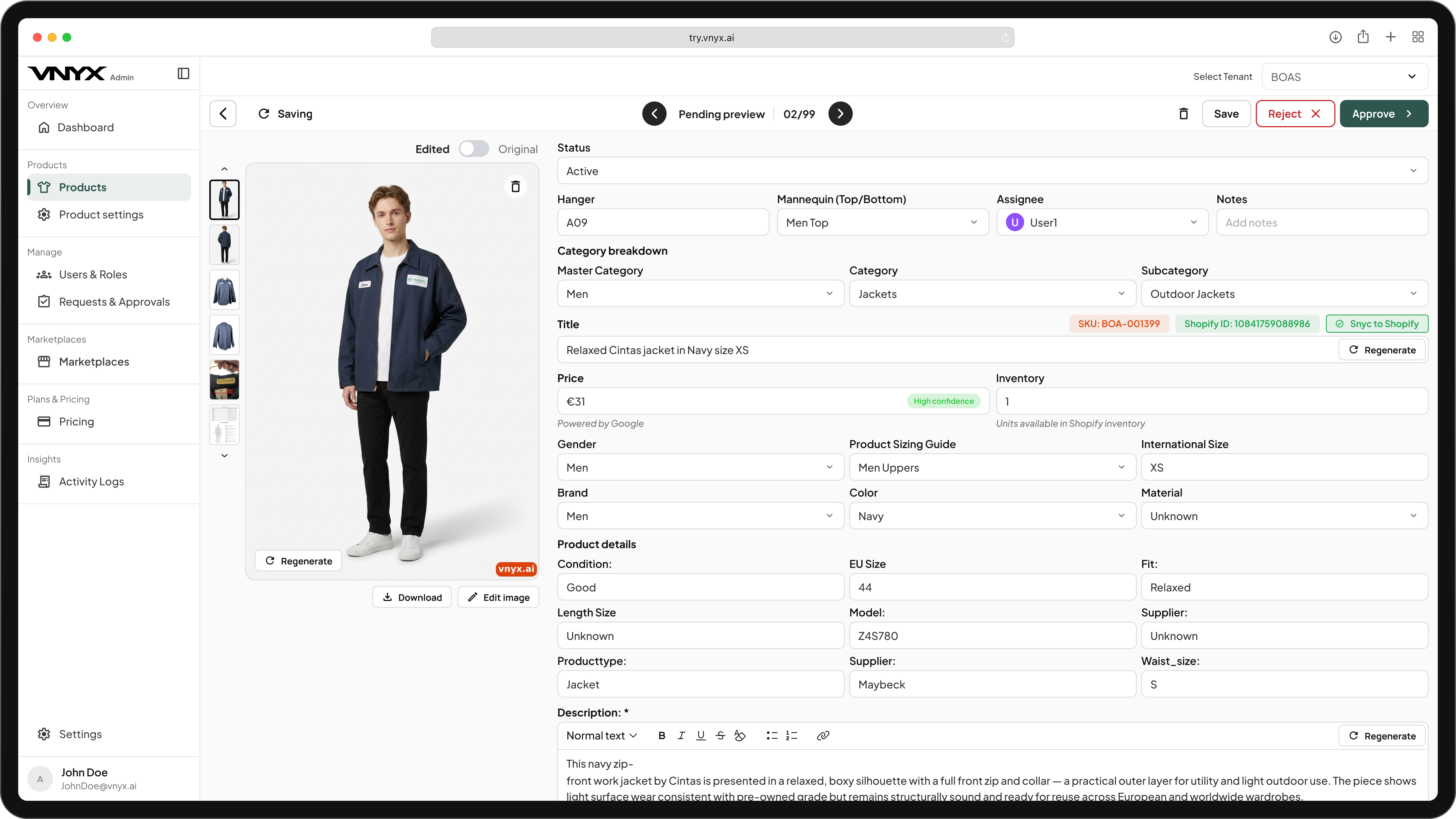The width and height of the screenshot is (1456, 819).
Task: Click the Save button
Action: [1226, 114]
